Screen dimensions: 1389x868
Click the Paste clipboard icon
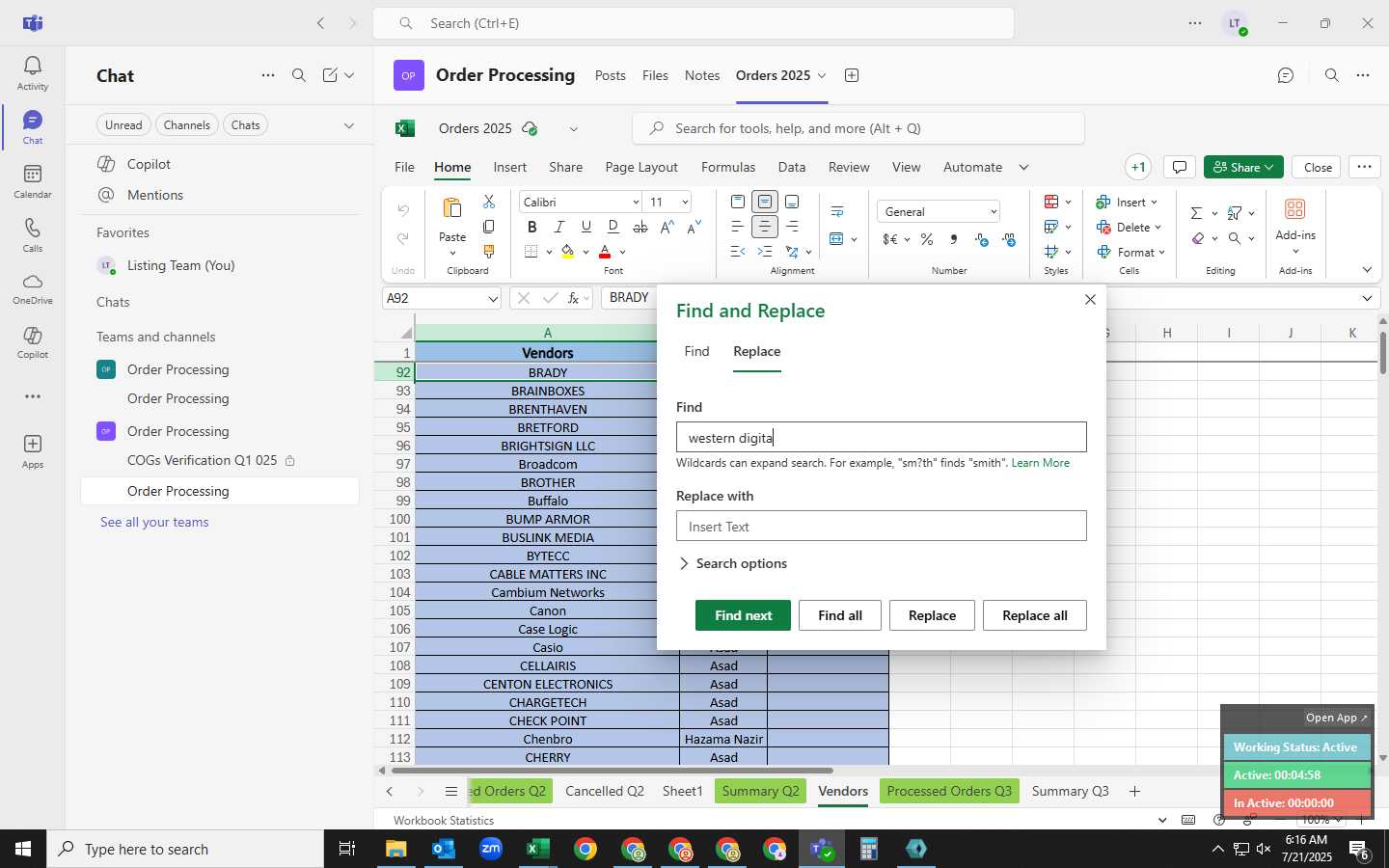pyautogui.click(x=452, y=208)
